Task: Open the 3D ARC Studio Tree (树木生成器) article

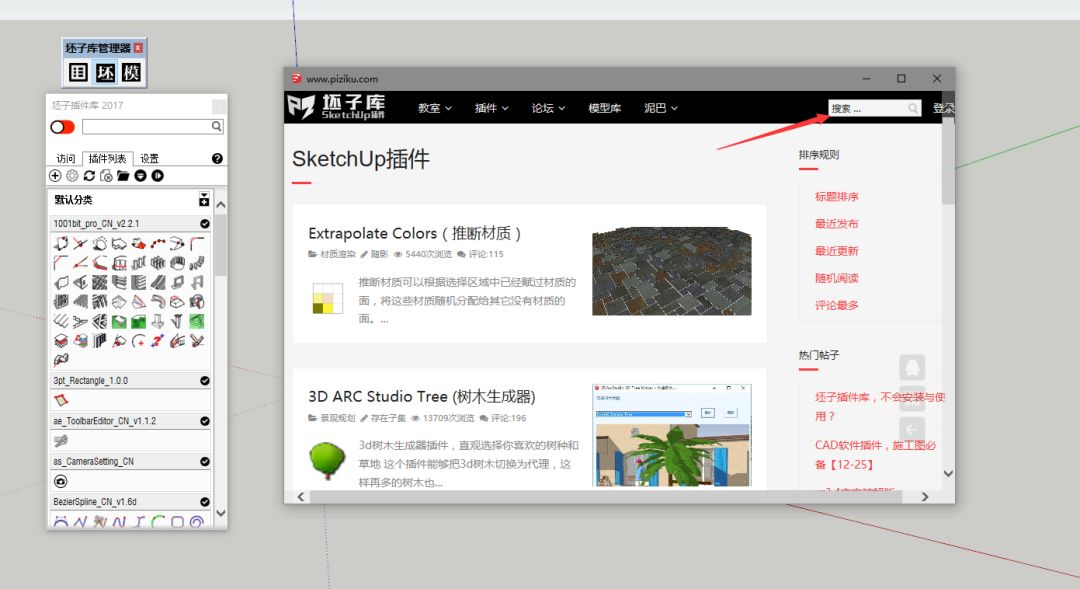Action: [x=422, y=397]
